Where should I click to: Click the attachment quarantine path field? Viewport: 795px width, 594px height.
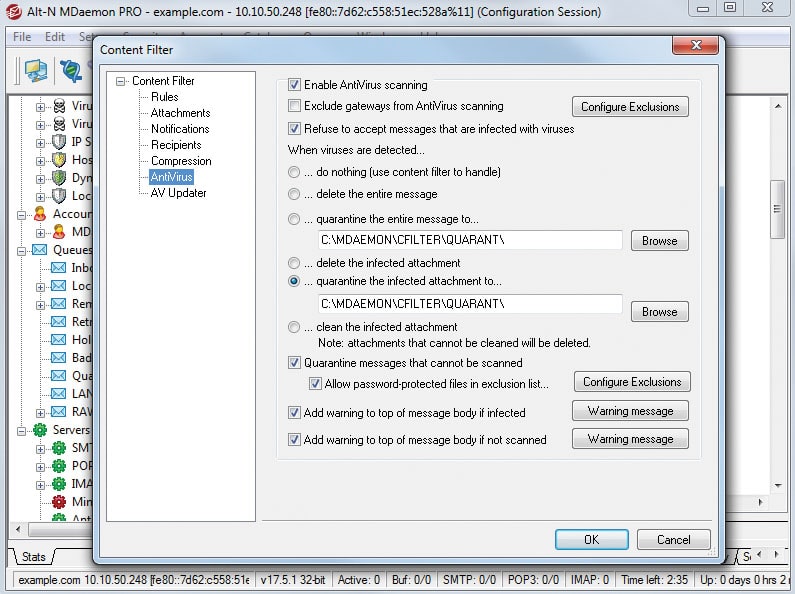[x=470, y=304]
